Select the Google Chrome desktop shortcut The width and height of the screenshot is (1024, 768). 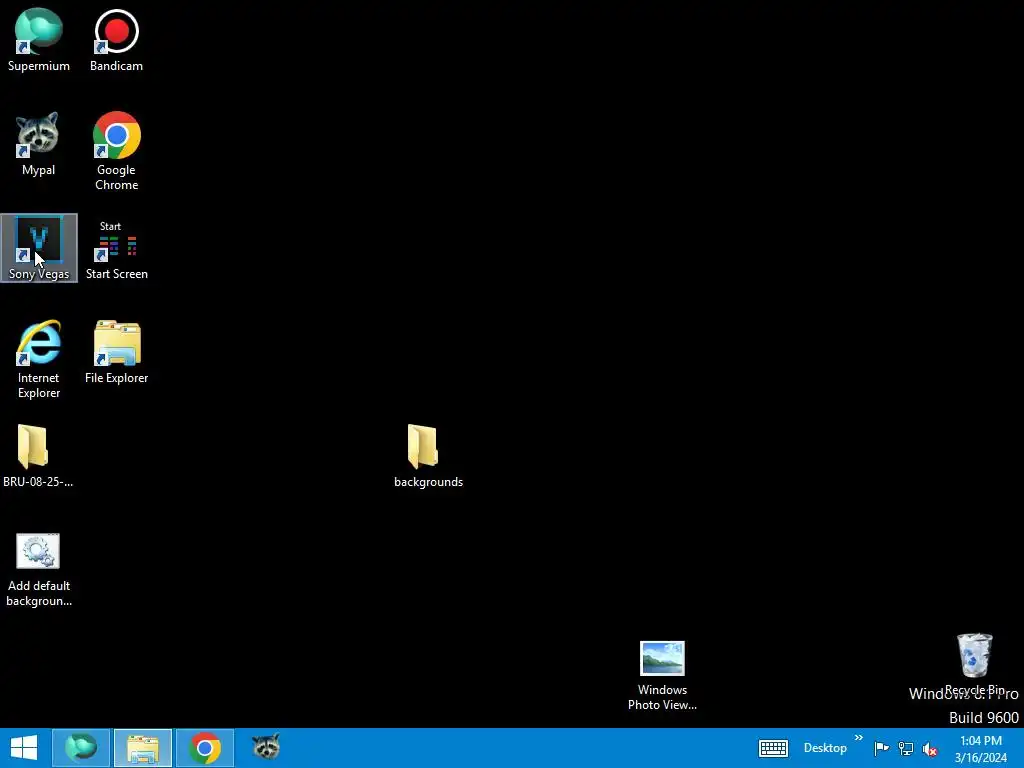pos(116,151)
